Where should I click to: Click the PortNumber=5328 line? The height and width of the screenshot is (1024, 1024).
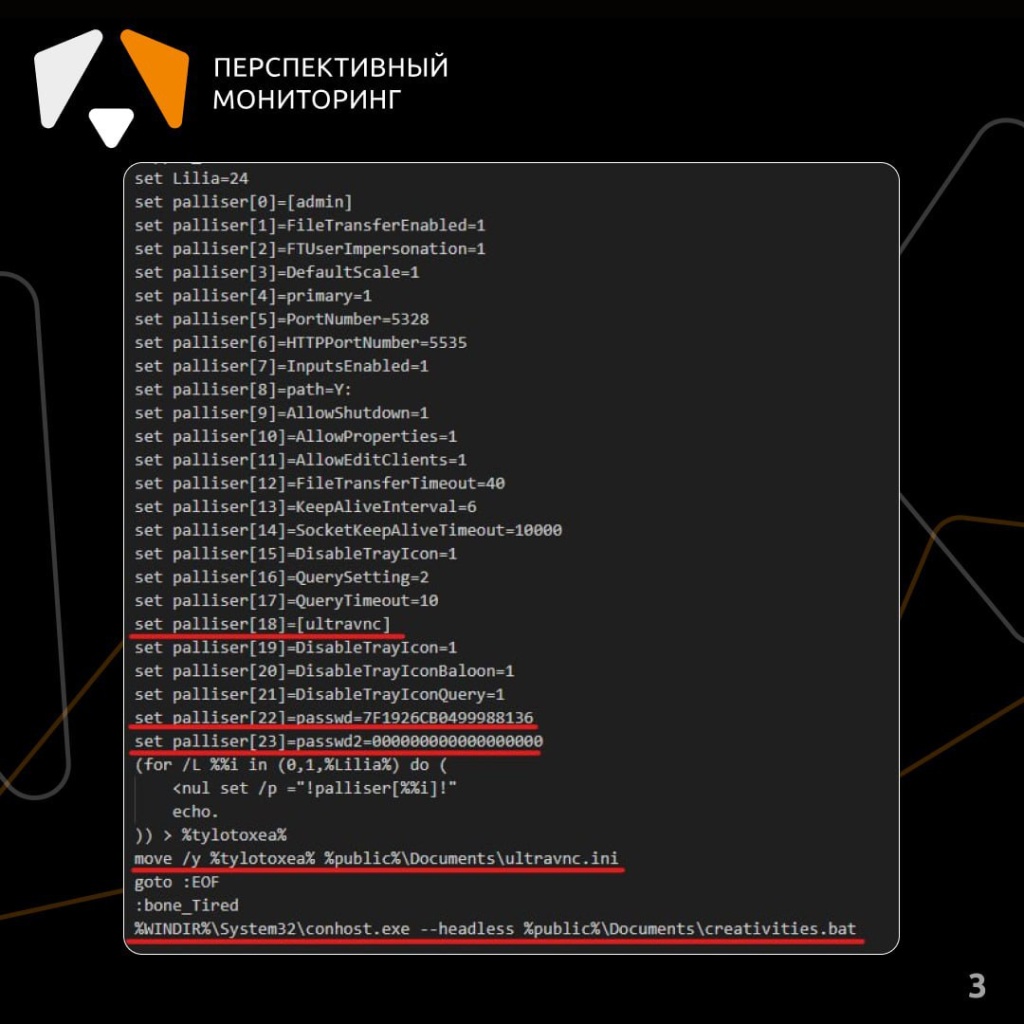281,319
